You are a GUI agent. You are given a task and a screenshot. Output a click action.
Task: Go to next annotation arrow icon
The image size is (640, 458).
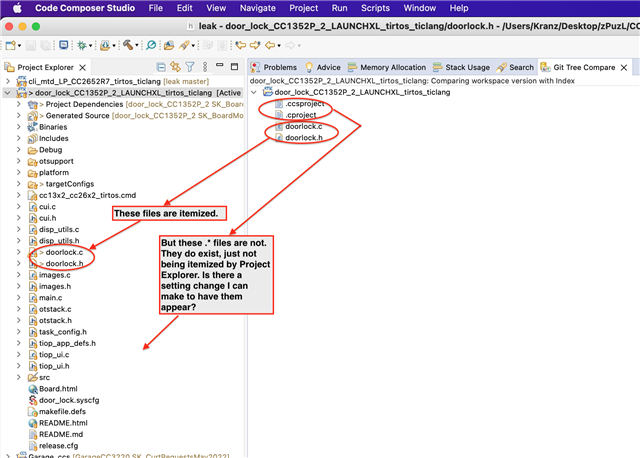pos(255,45)
